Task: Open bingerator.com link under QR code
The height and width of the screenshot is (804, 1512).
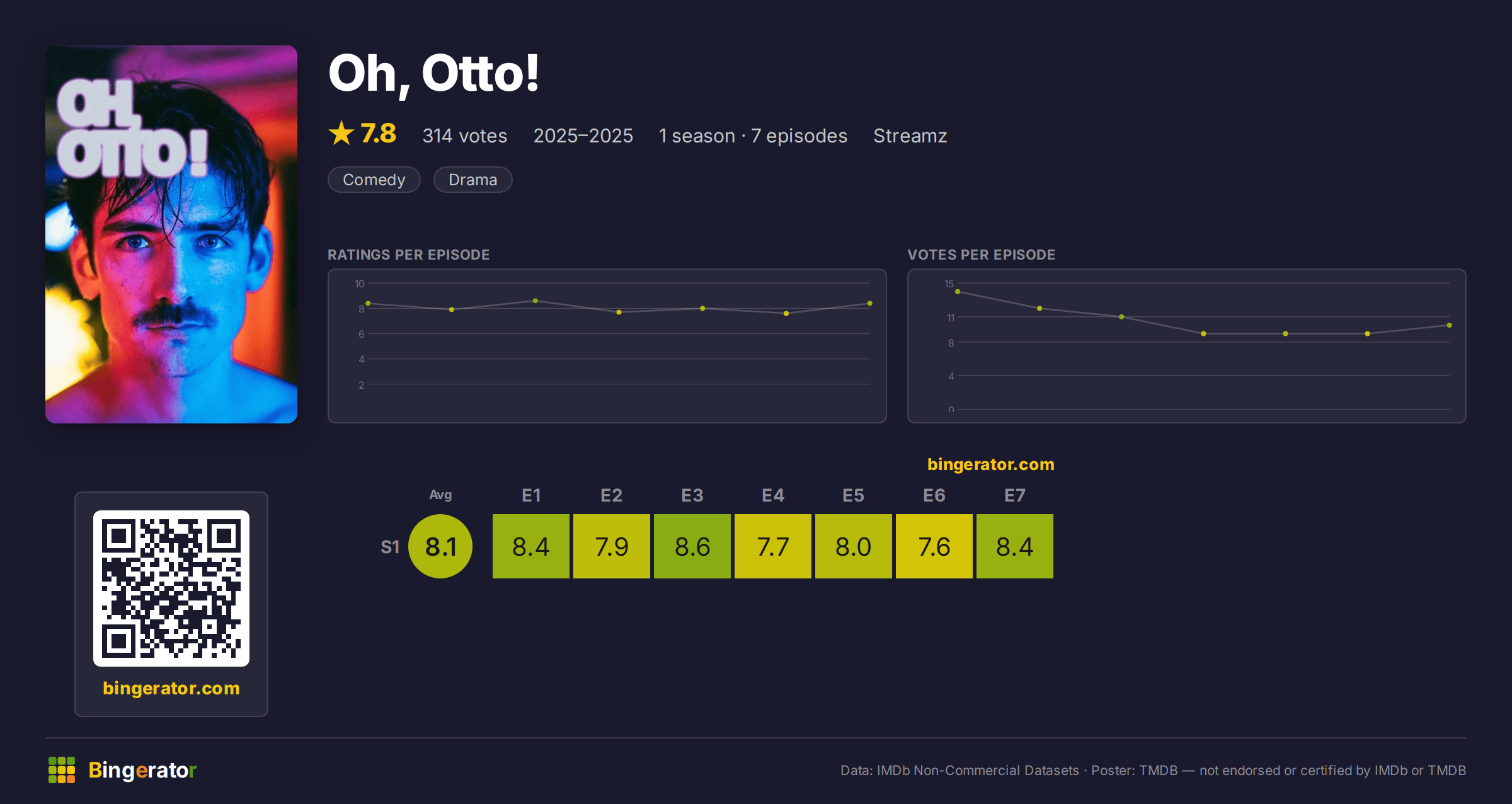Action: pyautogui.click(x=171, y=688)
